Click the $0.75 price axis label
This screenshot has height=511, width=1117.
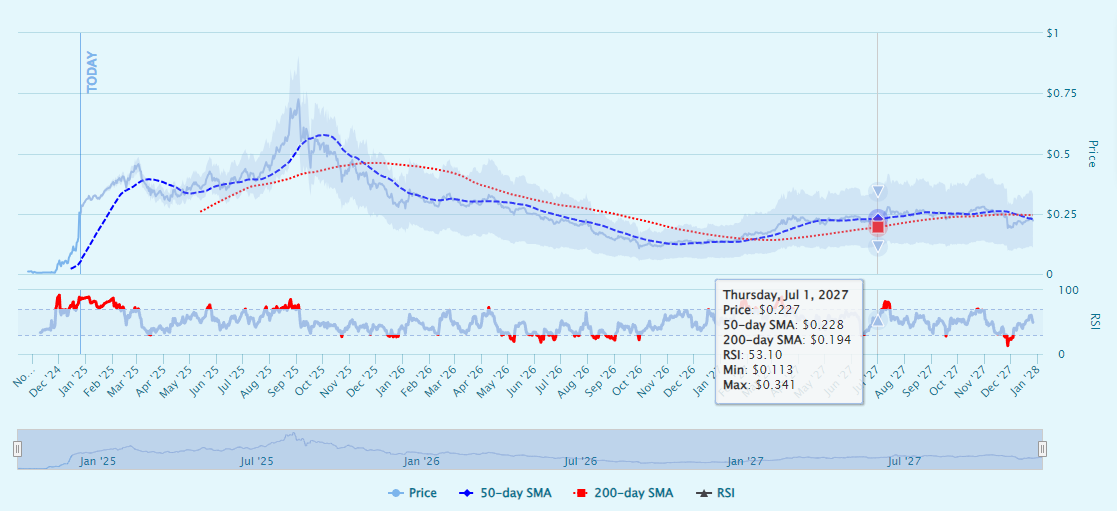pos(1061,94)
